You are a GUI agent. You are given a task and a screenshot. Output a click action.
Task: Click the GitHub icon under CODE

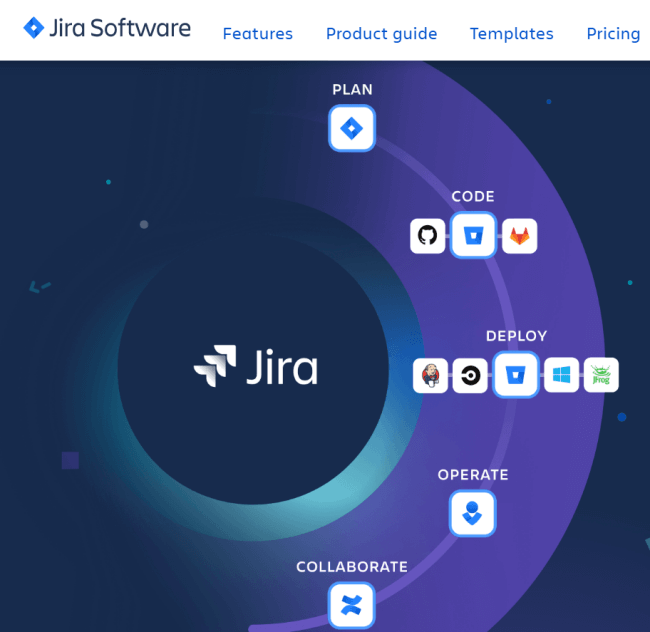pyautogui.click(x=427, y=236)
